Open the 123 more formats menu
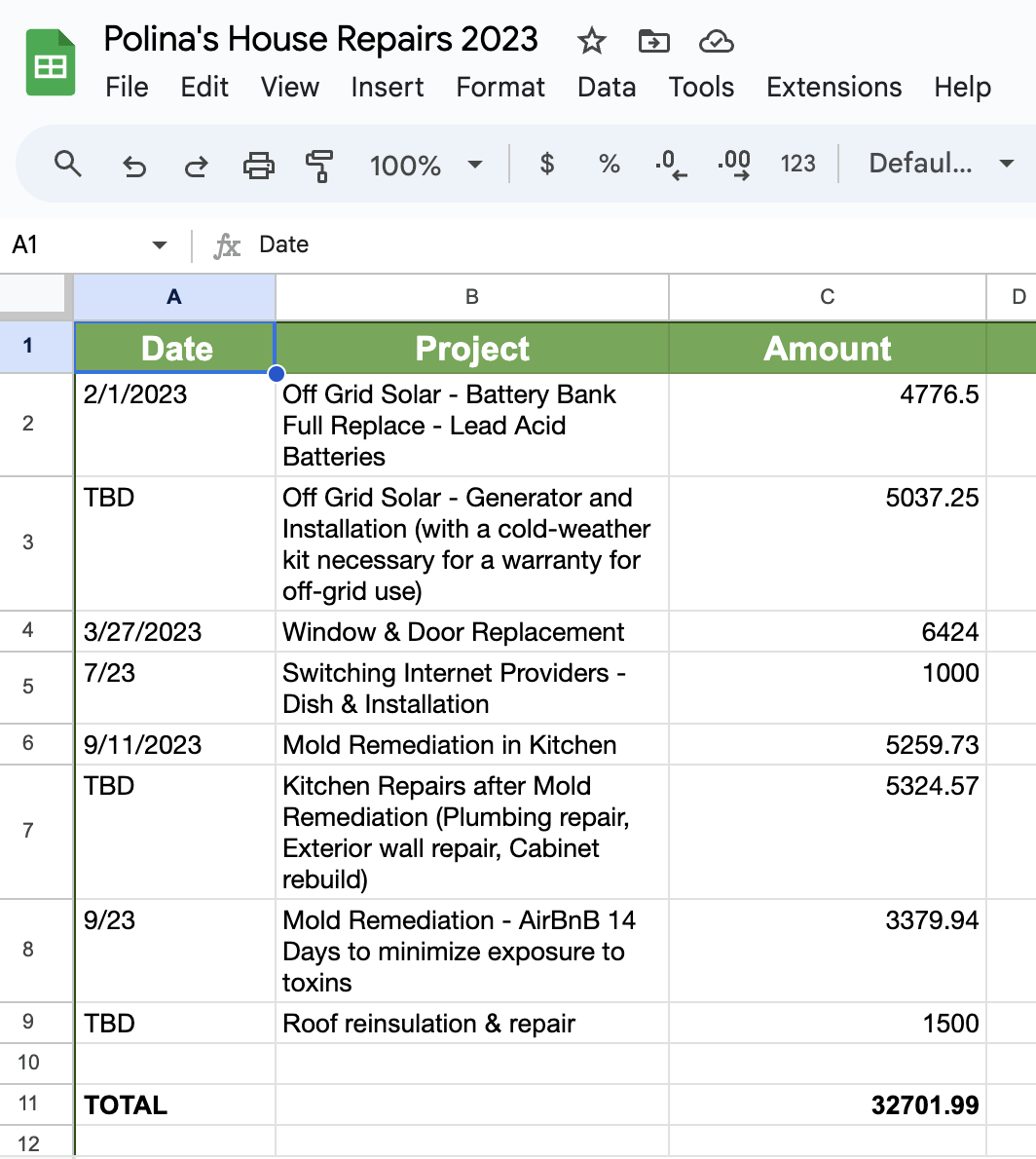This screenshot has width=1036, height=1159. tap(797, 164)
